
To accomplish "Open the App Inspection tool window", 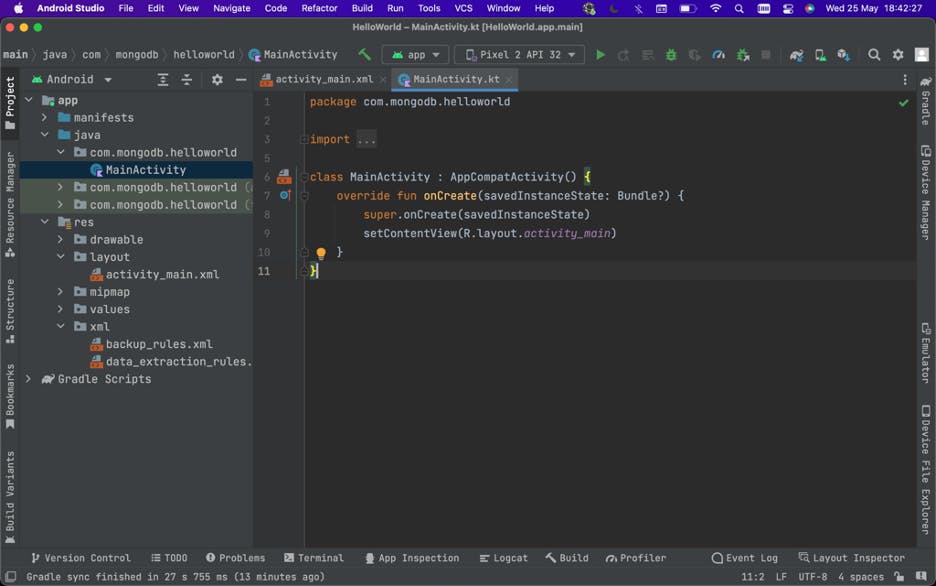I will 412,558.
